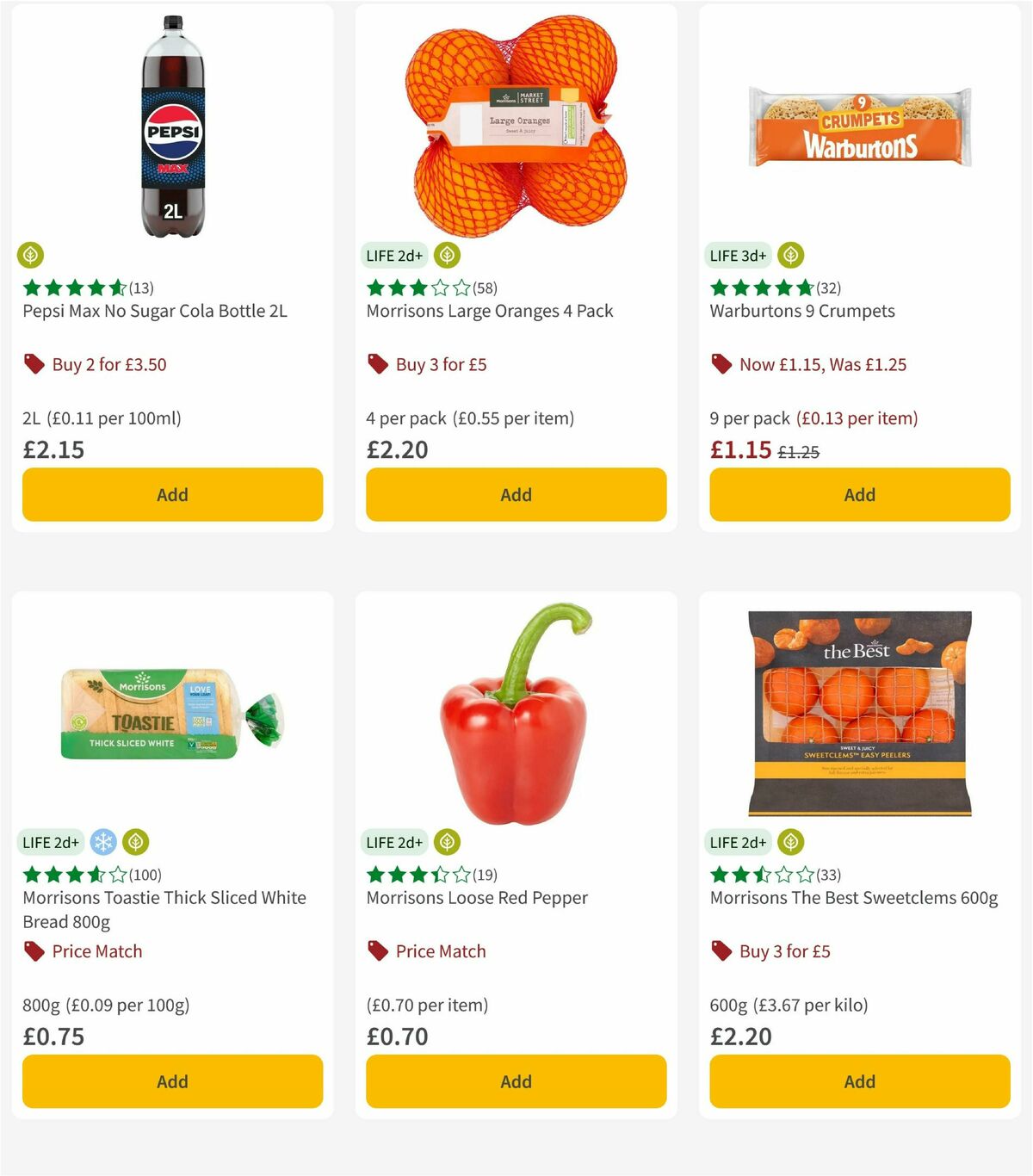Select the price tag icon beside Now £1.15, Was £1.25
This screenshot has width=1033, height=1176.
[x=721, y=364]
